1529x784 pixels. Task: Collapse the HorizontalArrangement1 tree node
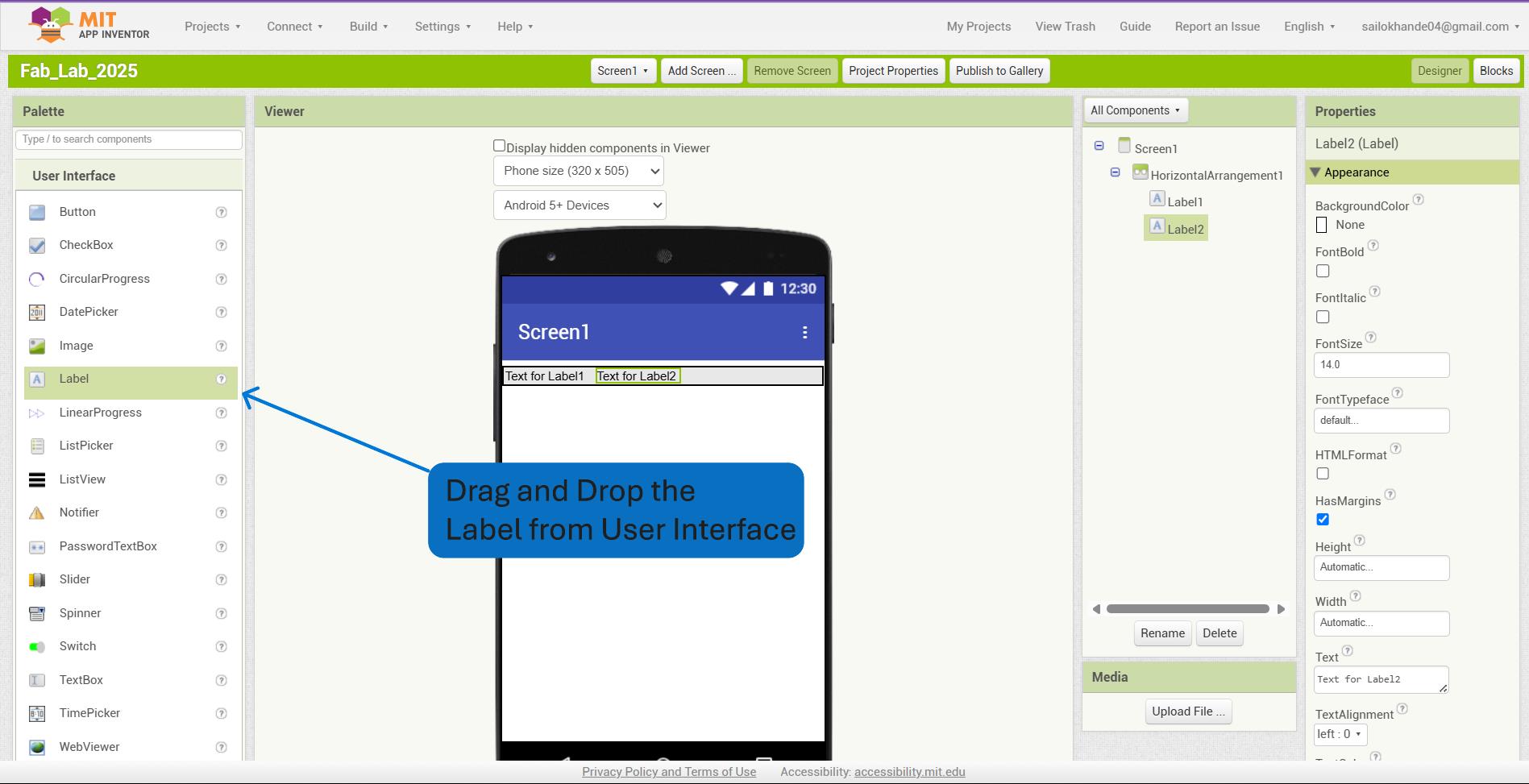pos(1115,172)
